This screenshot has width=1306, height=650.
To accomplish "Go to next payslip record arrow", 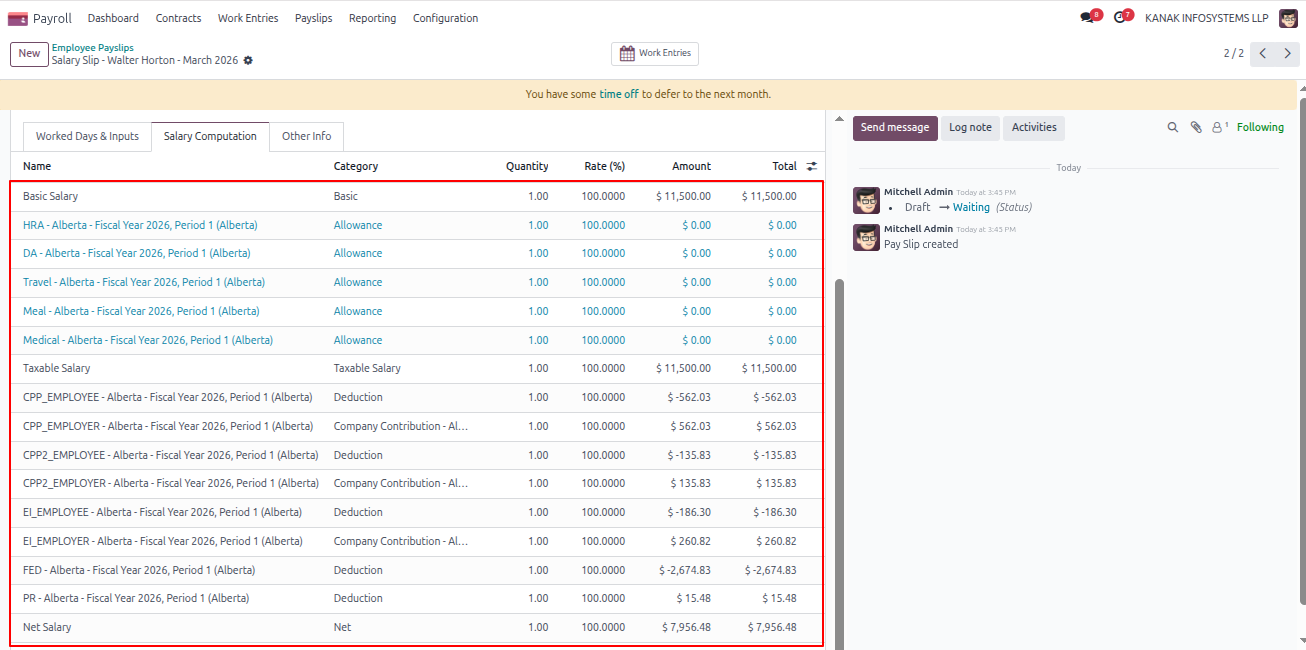I will 1287,53.
